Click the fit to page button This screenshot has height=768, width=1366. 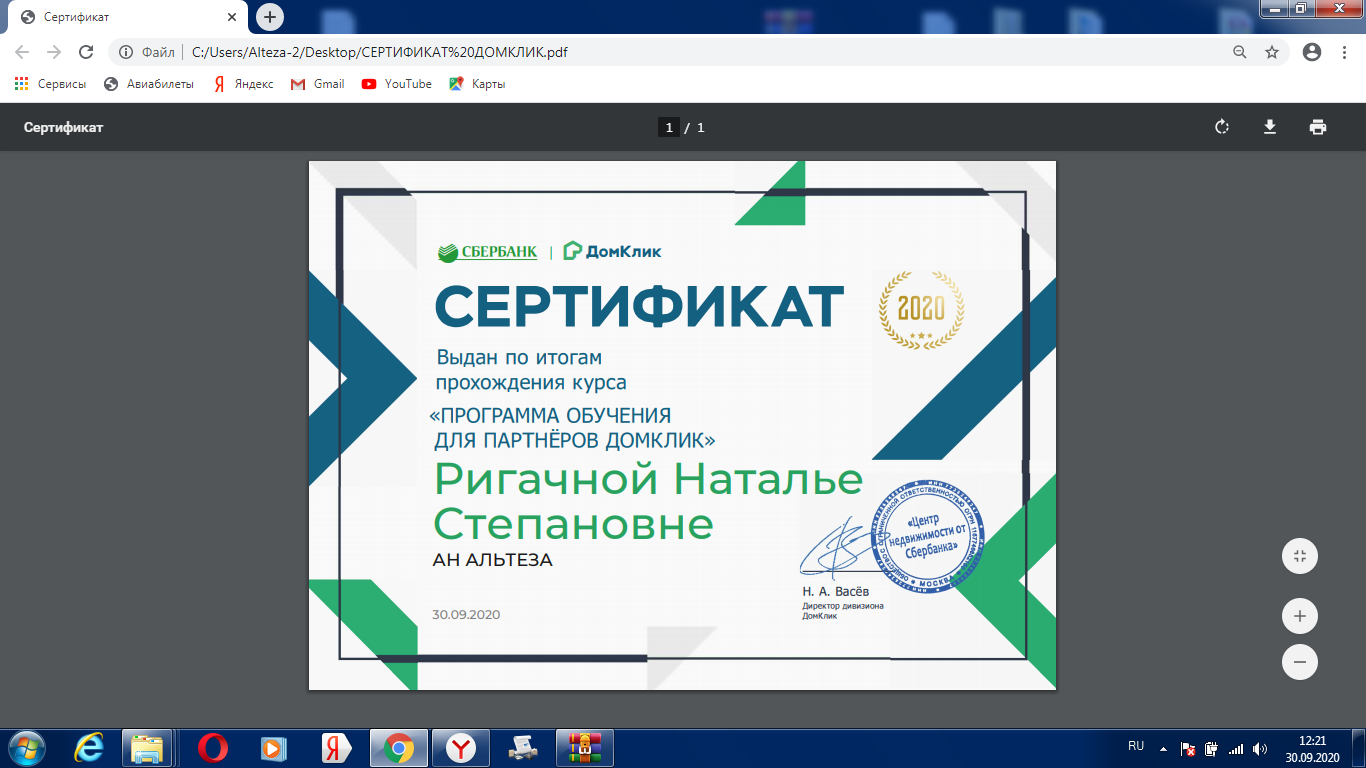1300,556
